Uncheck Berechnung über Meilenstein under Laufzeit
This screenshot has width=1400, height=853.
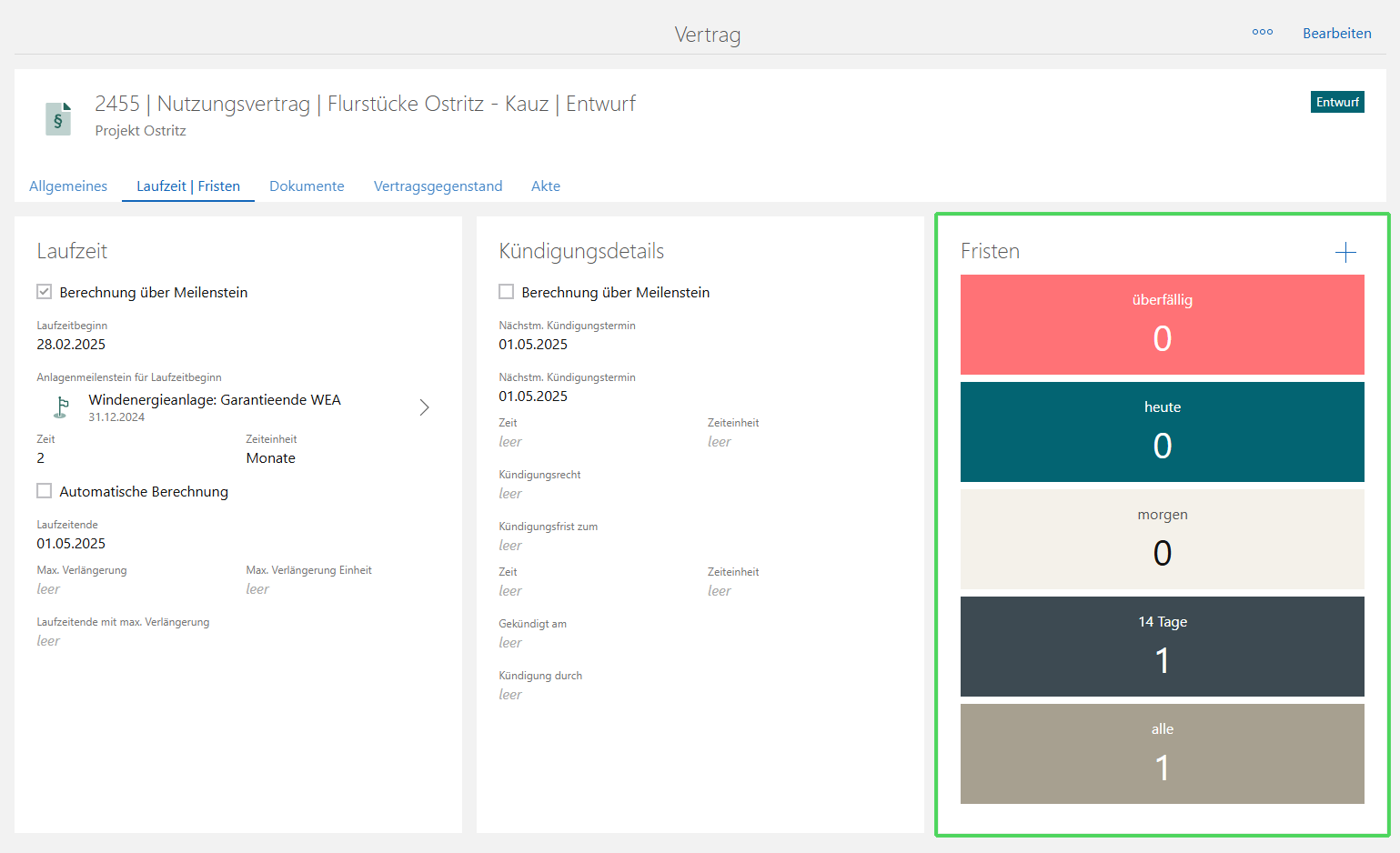[x=44, y=292]
